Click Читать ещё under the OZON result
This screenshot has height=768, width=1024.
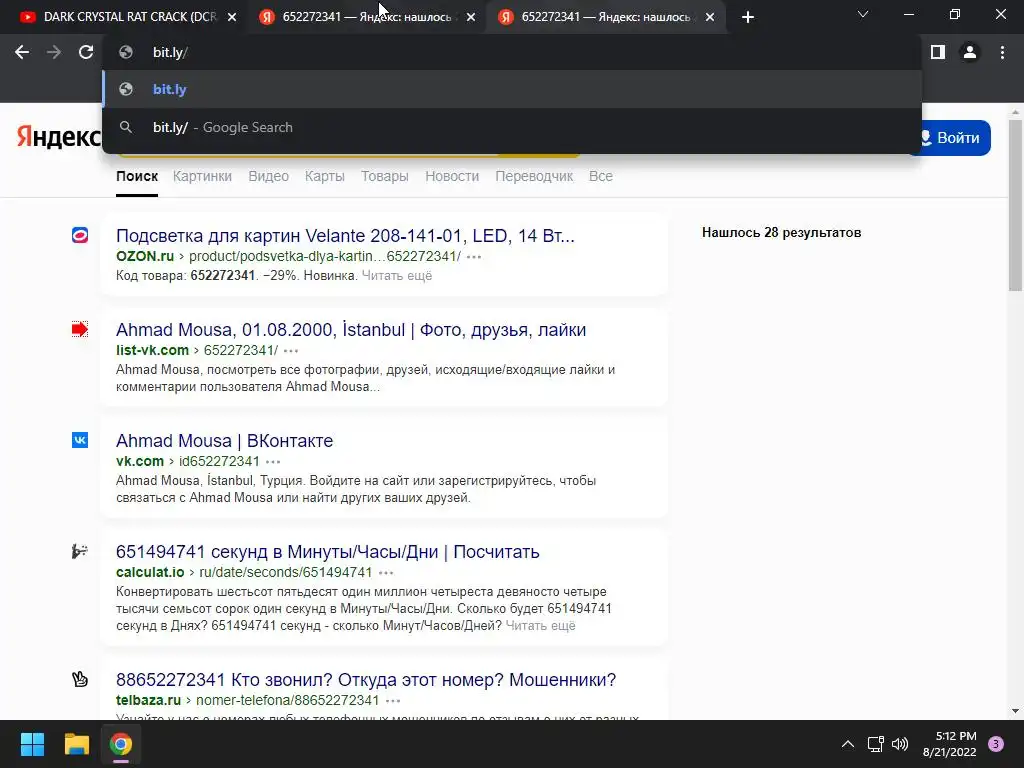[397, 276]
